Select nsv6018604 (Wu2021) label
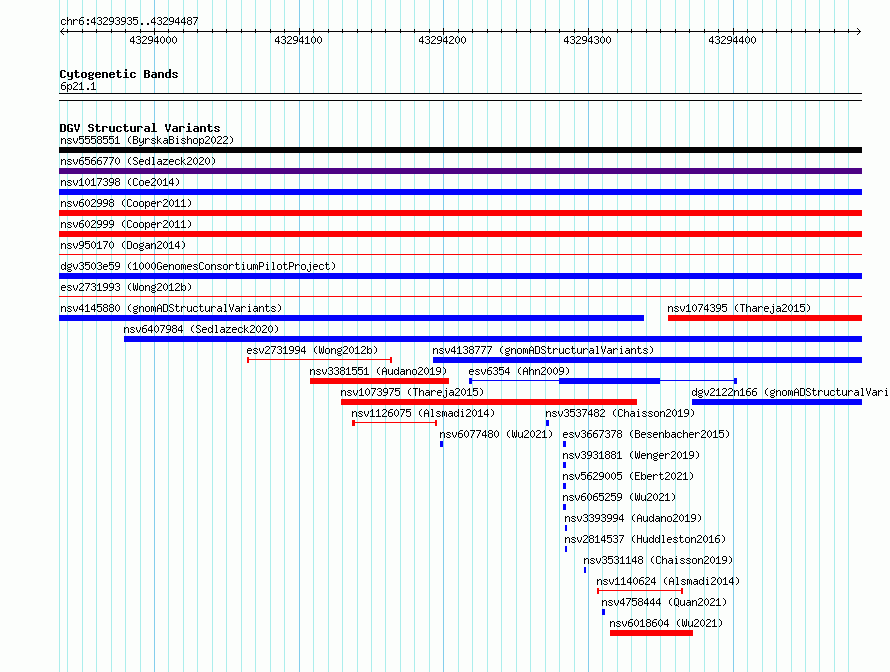The image size is (890, 672). point(666,623)
